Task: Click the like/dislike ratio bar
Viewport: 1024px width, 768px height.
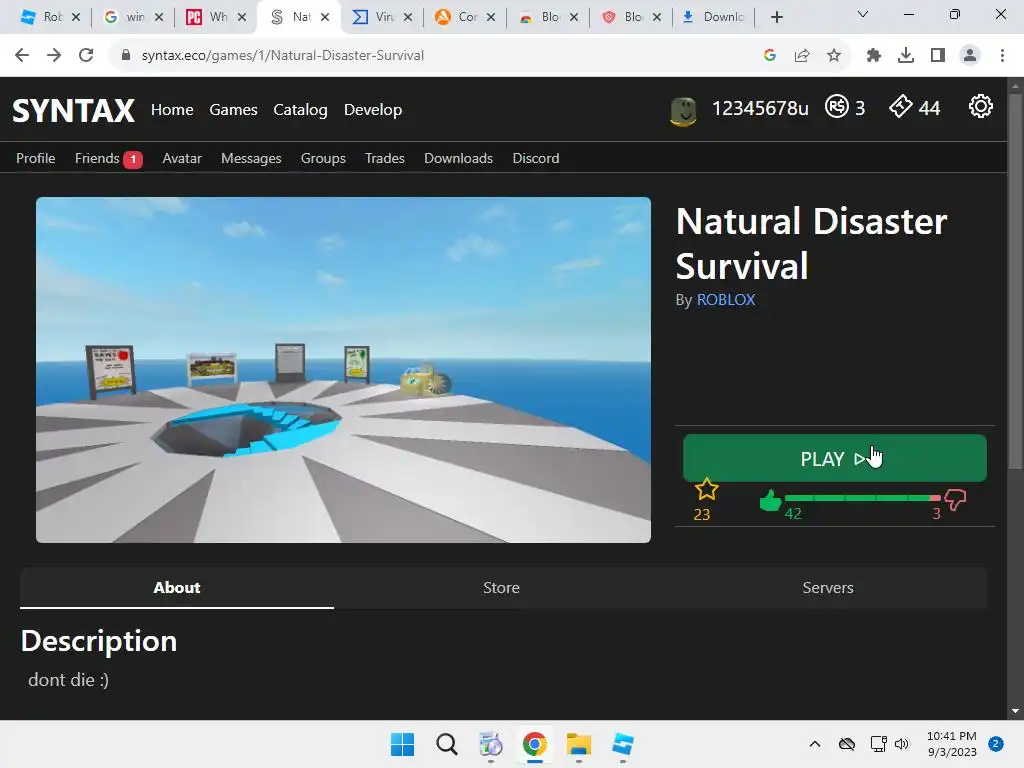Action: coord(863,498)
